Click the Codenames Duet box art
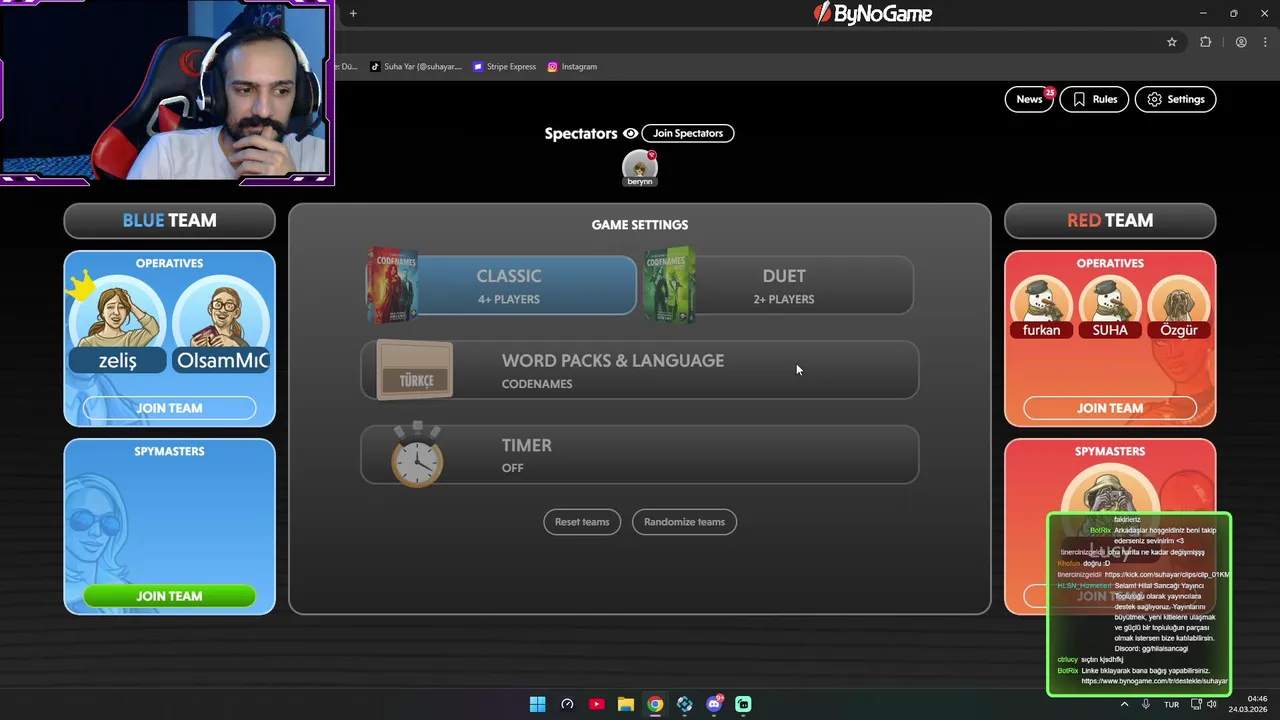1280x720 pixels. [x=669, y=285]
